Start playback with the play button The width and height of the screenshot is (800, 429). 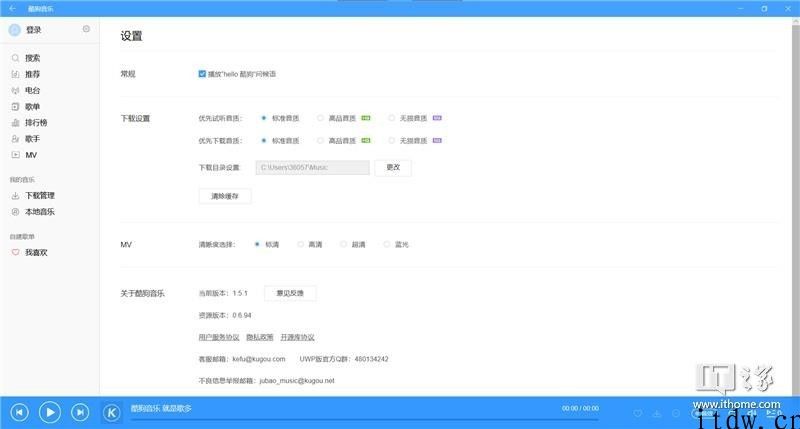pos(50,412)
